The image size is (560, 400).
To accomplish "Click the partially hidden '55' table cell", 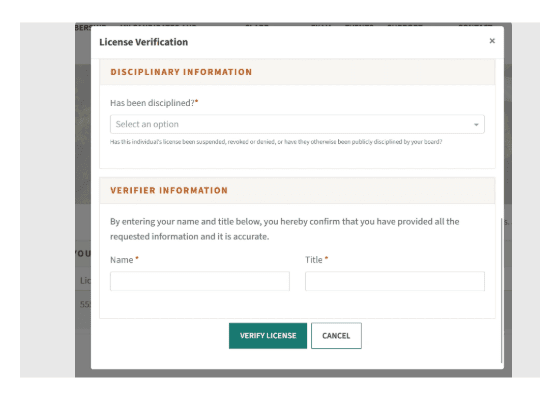I will click(x=85, y=304).
